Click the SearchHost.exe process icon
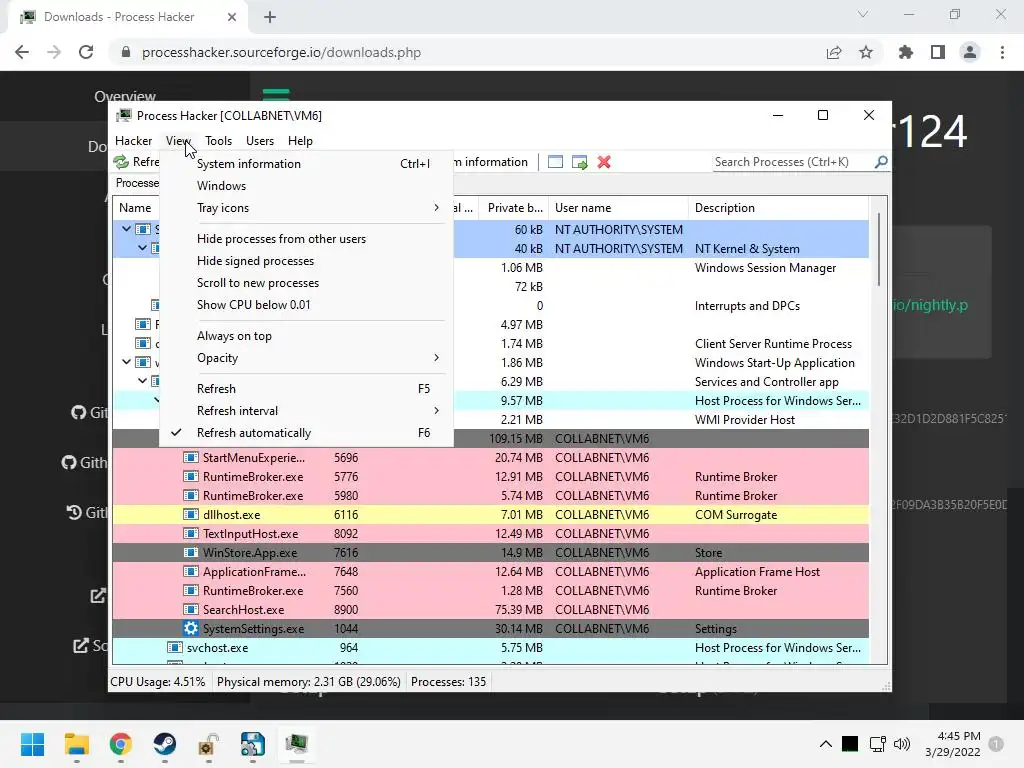The height and width of the screenshot is (768, 1024). coord(191,609)
